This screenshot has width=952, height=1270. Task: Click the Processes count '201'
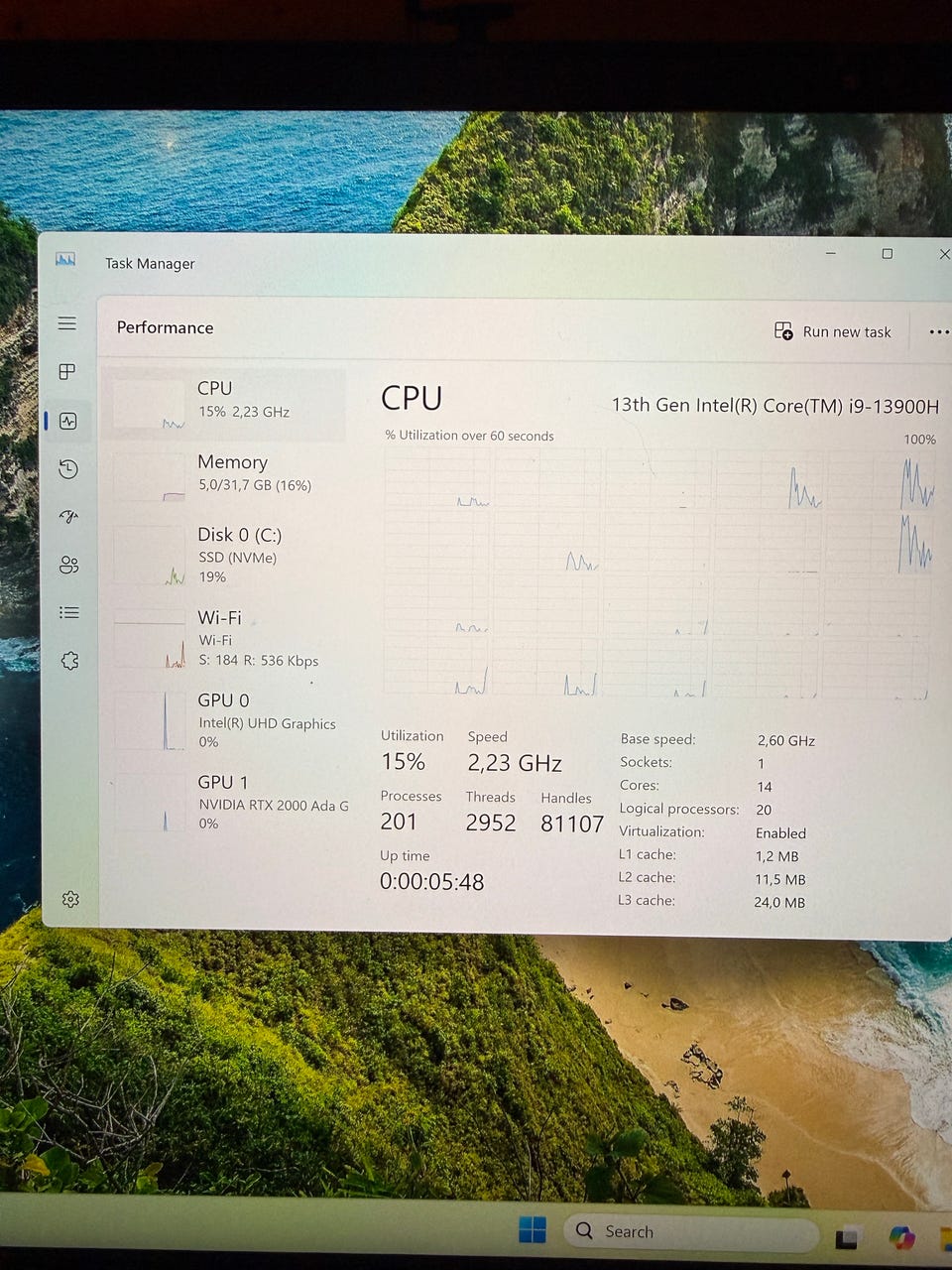[x=398, y=822]
